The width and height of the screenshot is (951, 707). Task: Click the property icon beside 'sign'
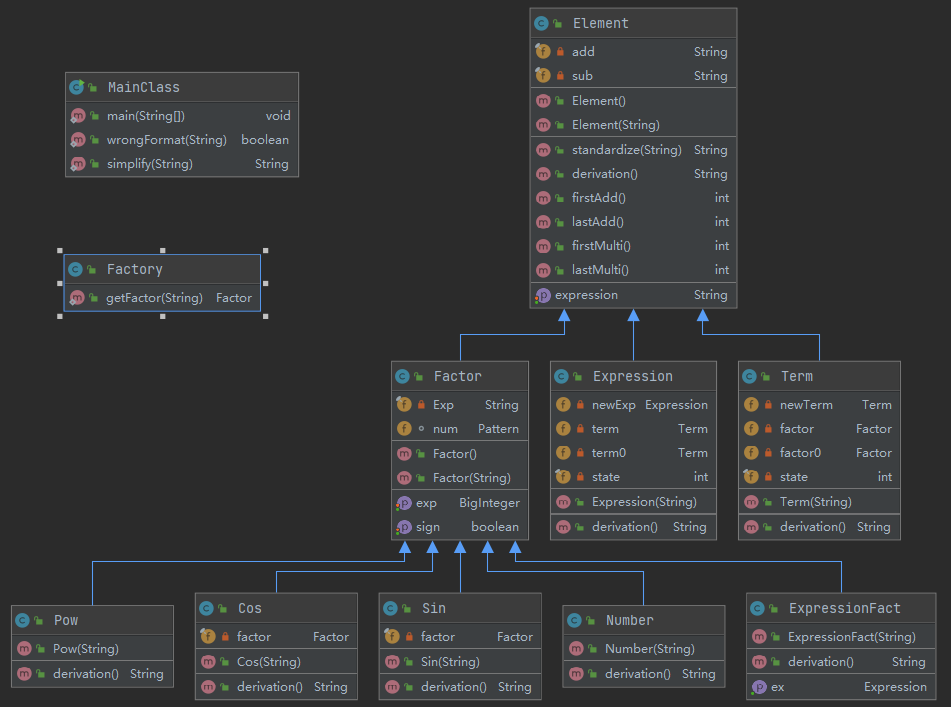click(404, 528)
